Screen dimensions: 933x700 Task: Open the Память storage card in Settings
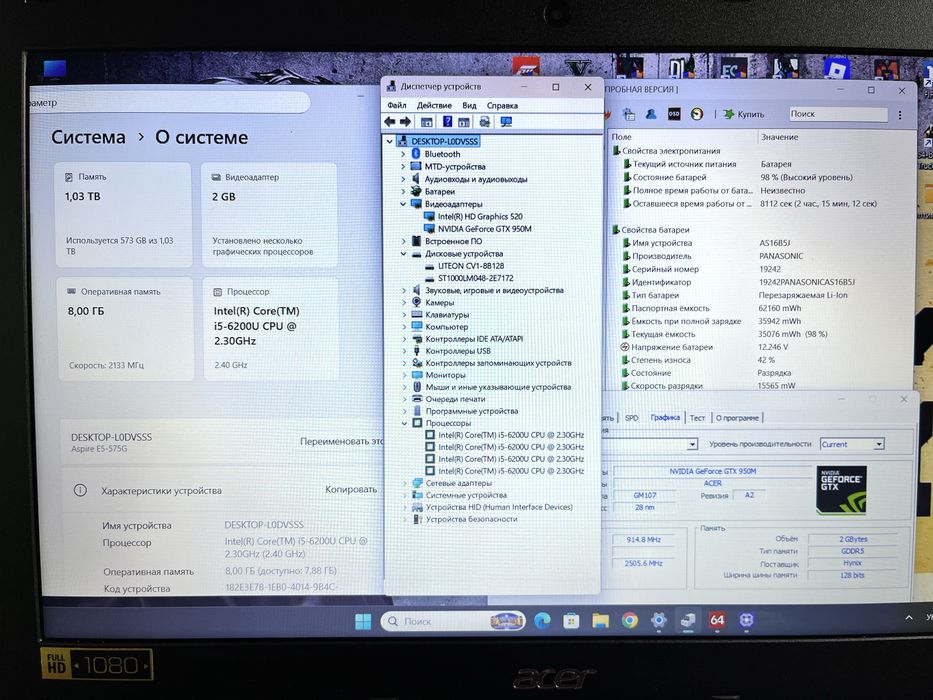pos(123,214)
